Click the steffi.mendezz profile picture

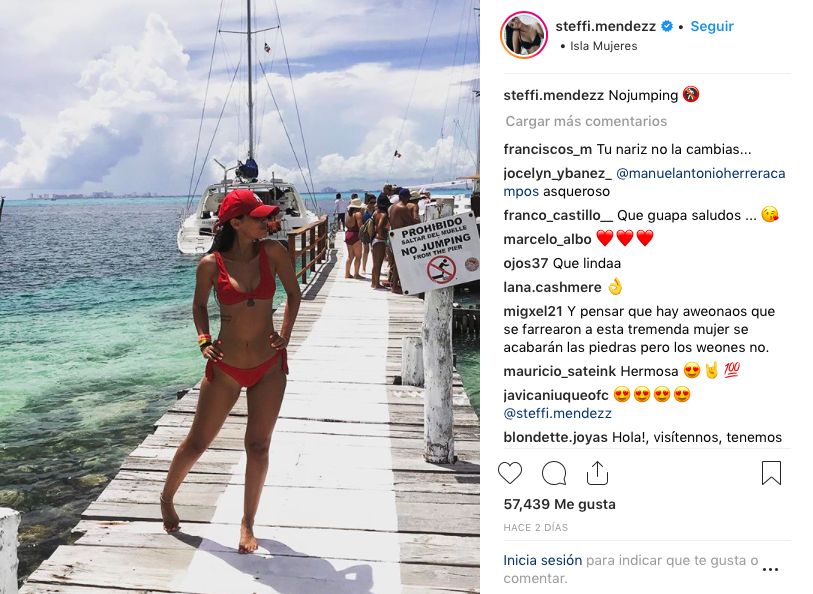tap(524, 35)
